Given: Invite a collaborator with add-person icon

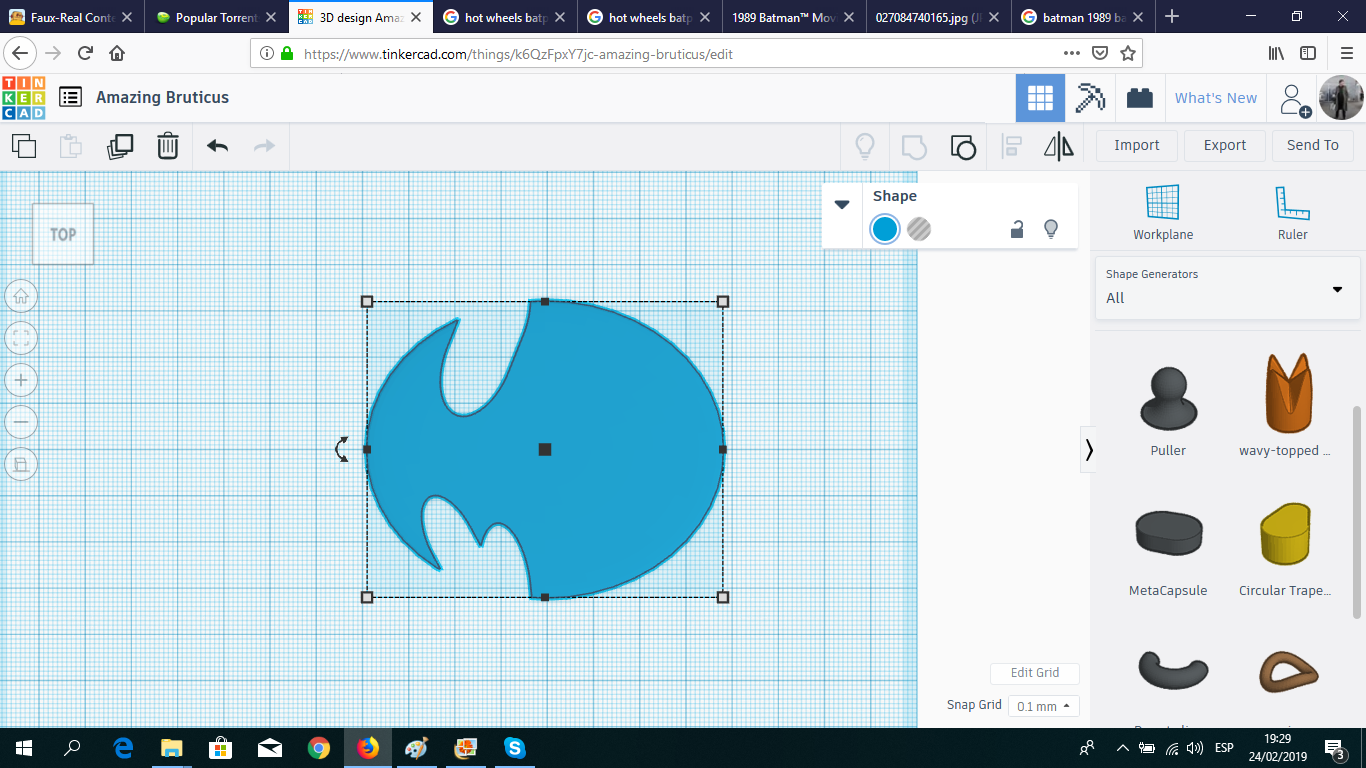Looking at the screenshot, I should click(1295, 99).
